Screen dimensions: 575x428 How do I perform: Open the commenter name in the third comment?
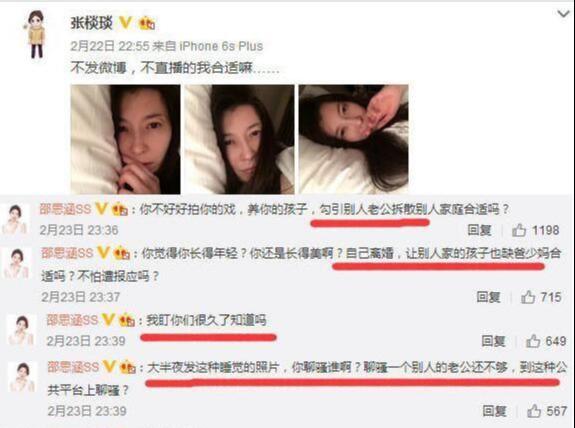pos(73,320)
